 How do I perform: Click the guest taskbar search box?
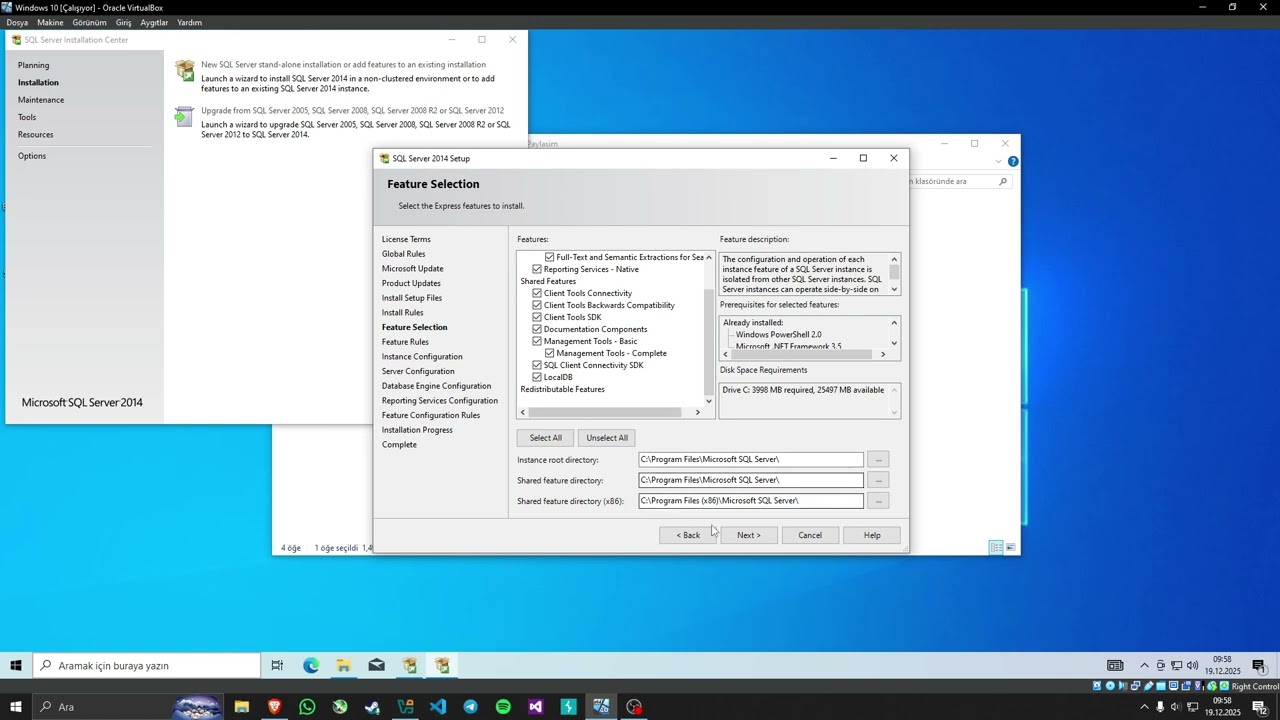pos(147,666)
